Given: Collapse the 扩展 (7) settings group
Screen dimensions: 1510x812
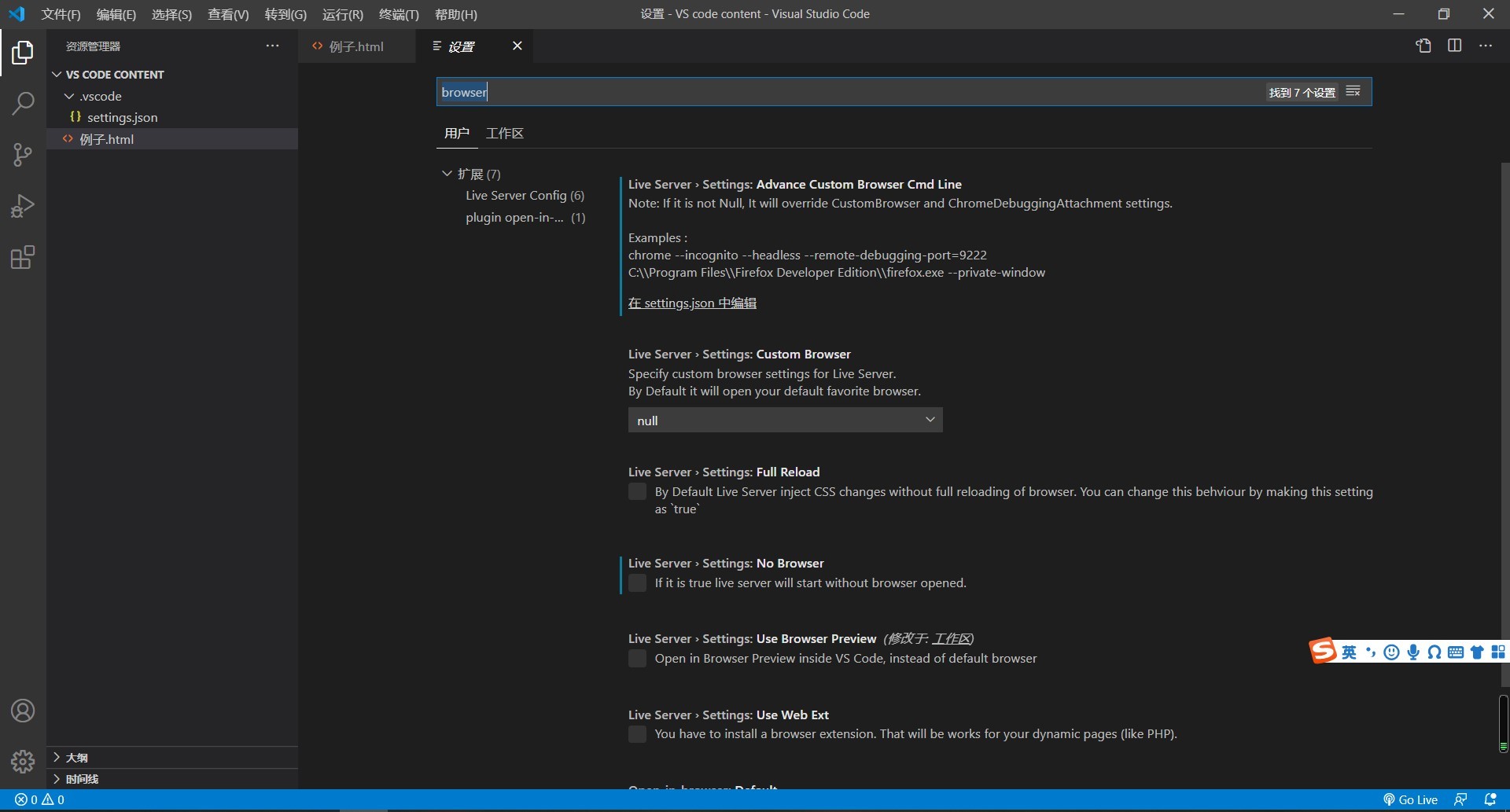Looking at the screenshot, I should [447, 174].
